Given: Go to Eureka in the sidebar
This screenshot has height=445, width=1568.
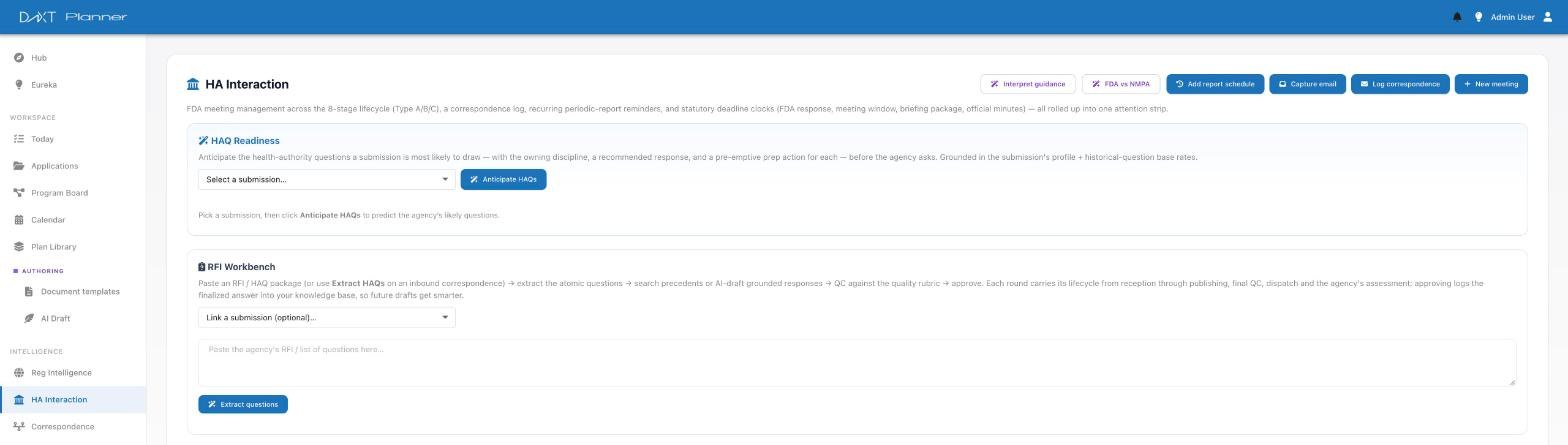Looking at the screenshot, I should [x=73, y=85].
